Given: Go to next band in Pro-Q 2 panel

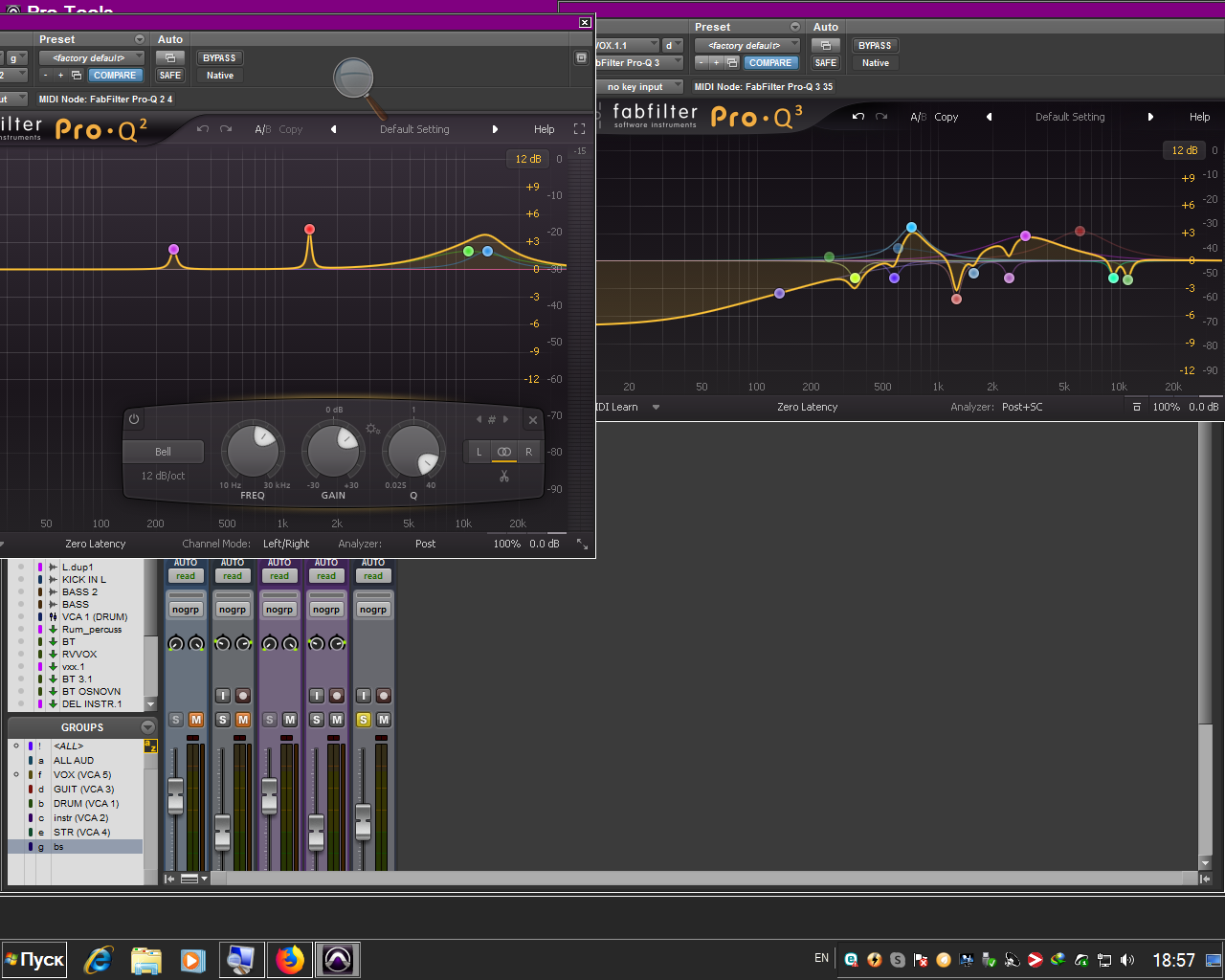Looking at the screenshot, I should click(x=506, y=419).
